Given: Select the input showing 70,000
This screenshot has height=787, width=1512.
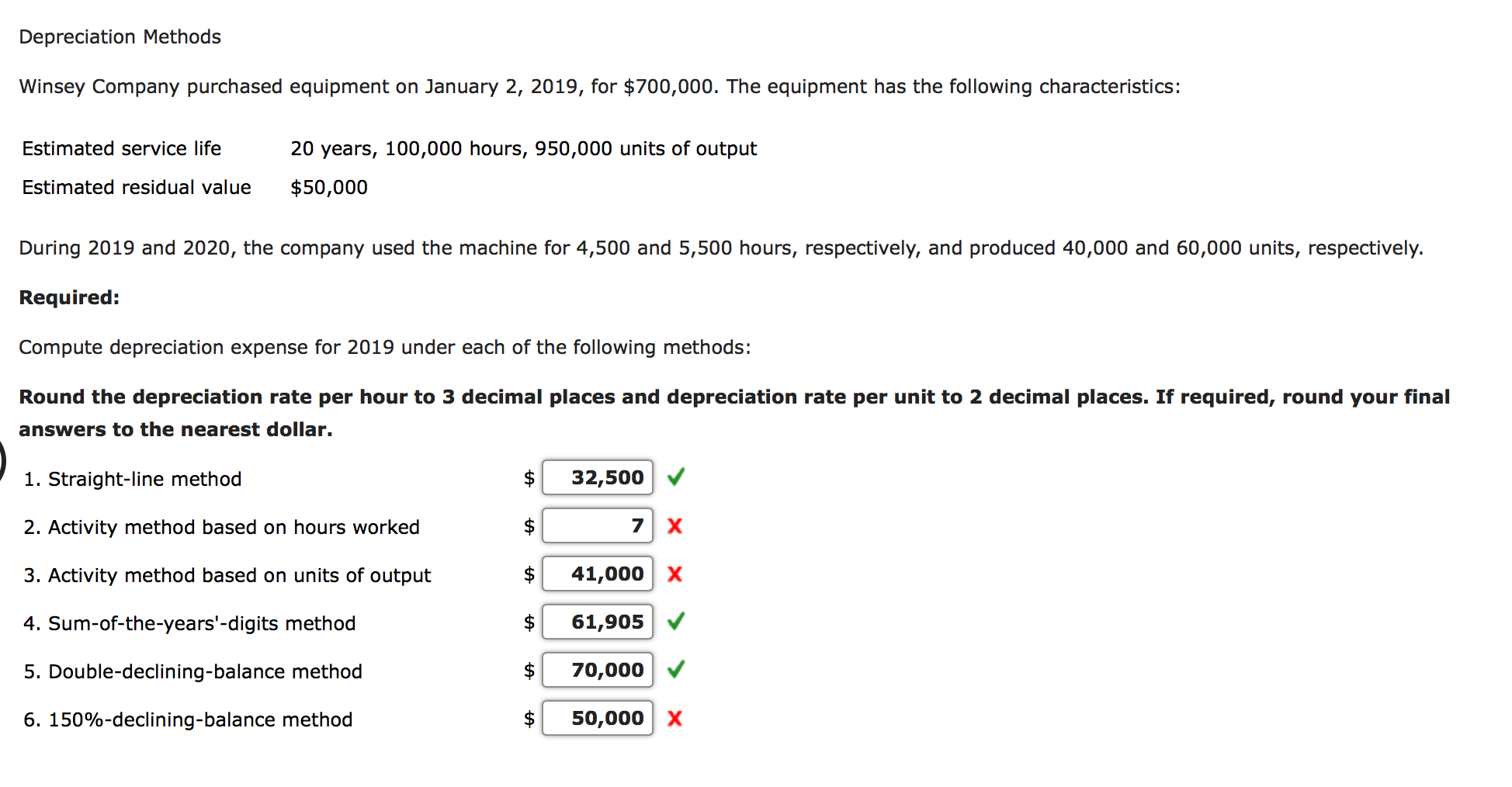Looking at the screenshot, I should pyautogui.click(x=598, y=670).
